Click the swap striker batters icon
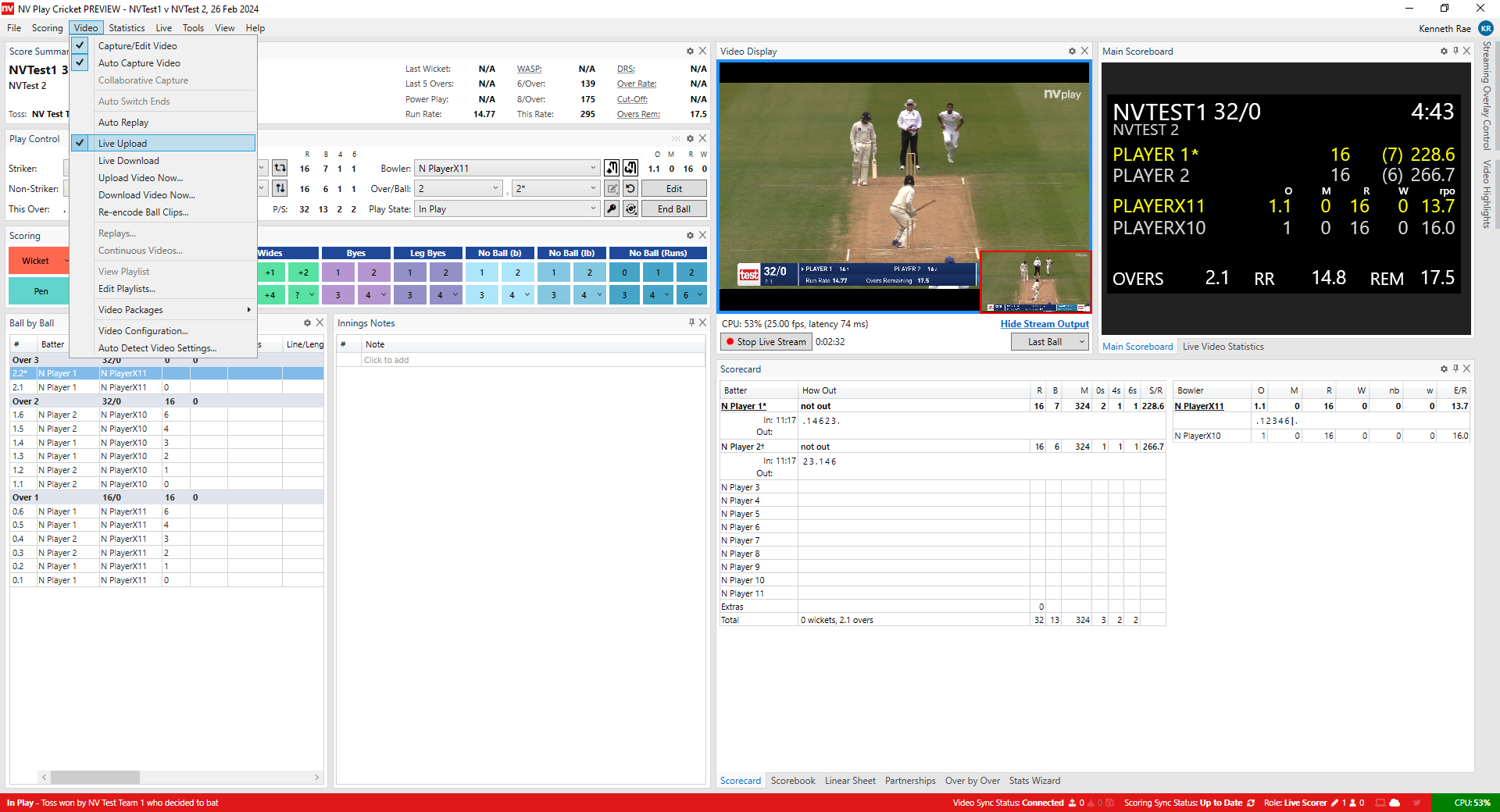The height and width of the screenshot is (812, 1500). (x=280, y=188)
